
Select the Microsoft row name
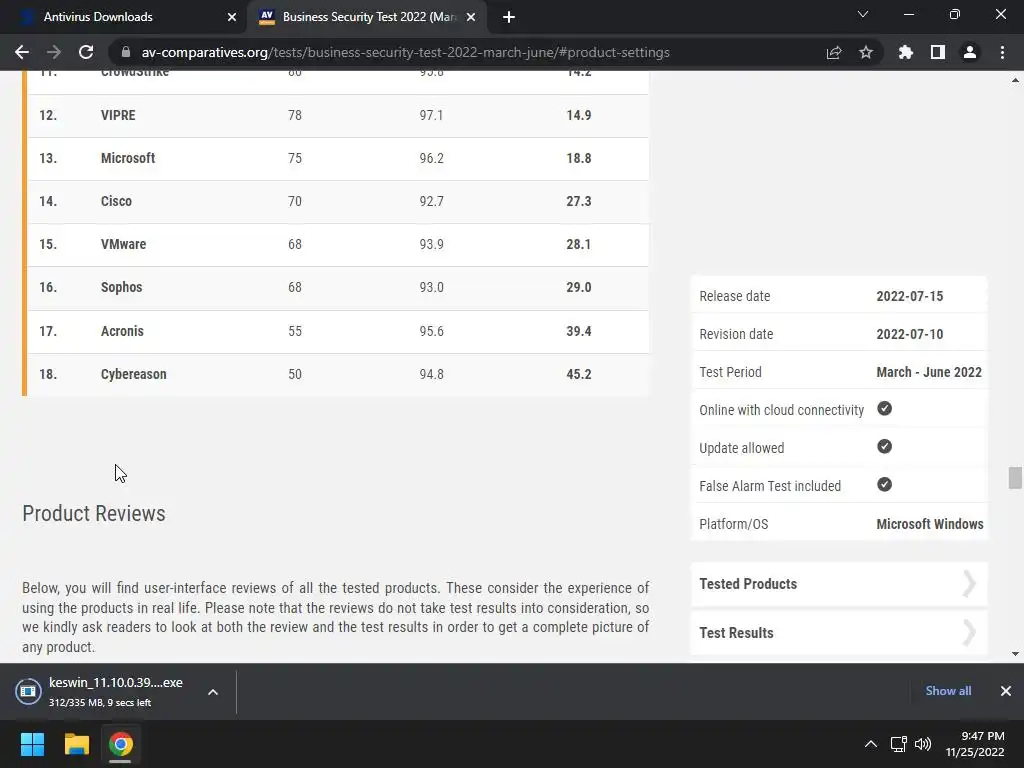click(128, 158)
